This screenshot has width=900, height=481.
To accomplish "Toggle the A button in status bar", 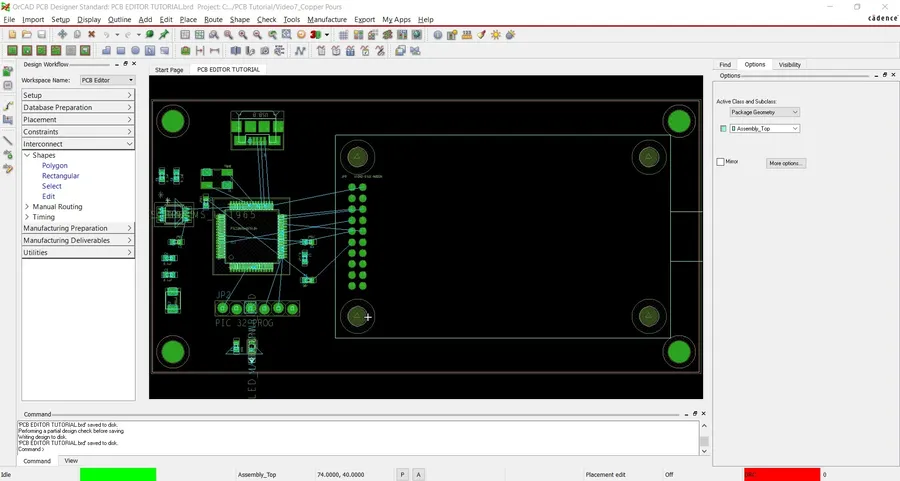I will pyautogui.click(x=418, y=475).
